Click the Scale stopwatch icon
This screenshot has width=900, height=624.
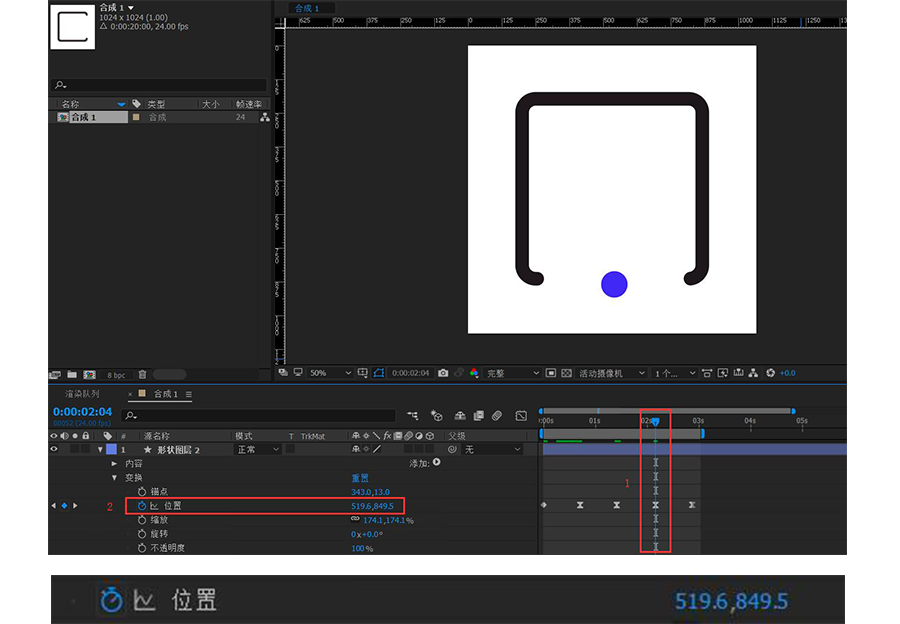(x=142, y=520)
